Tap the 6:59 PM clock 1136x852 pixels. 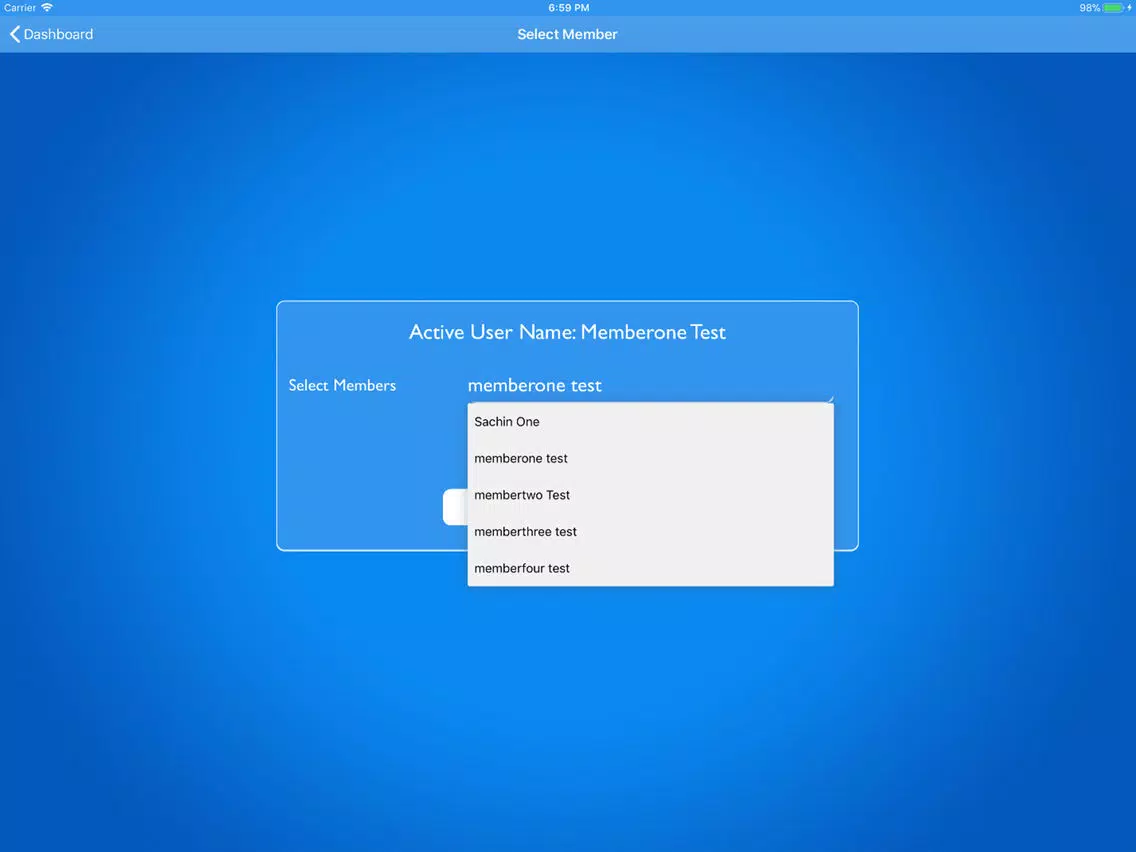pyautogui.click(x=569, y=8)
